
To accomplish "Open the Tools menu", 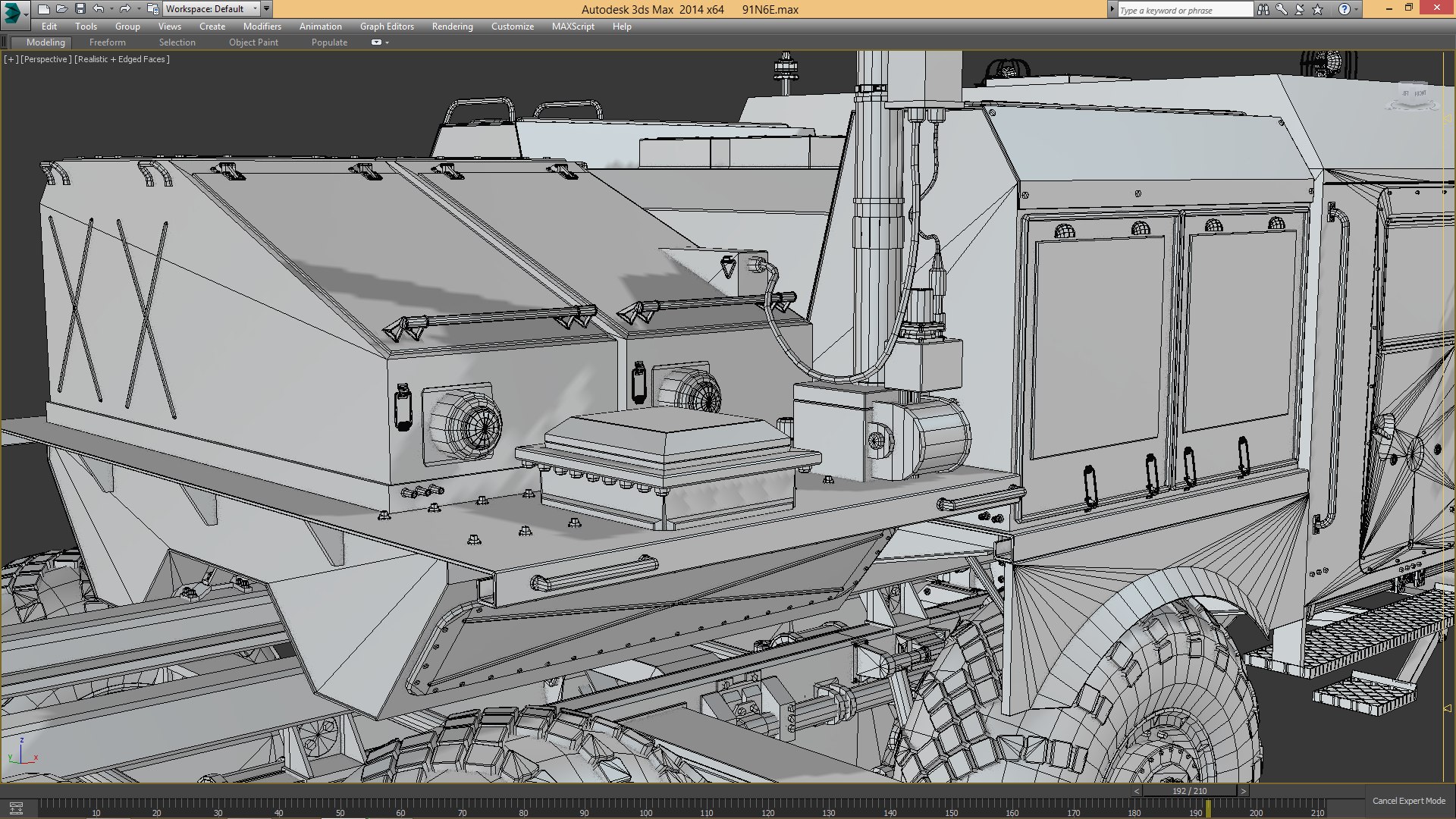I will pyautogui.click(x=86, y=27).
